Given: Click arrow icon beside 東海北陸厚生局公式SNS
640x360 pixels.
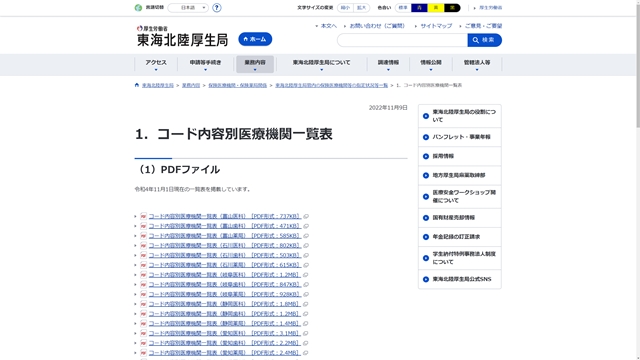Looking at the screenshot, I should tap(426, 280).
